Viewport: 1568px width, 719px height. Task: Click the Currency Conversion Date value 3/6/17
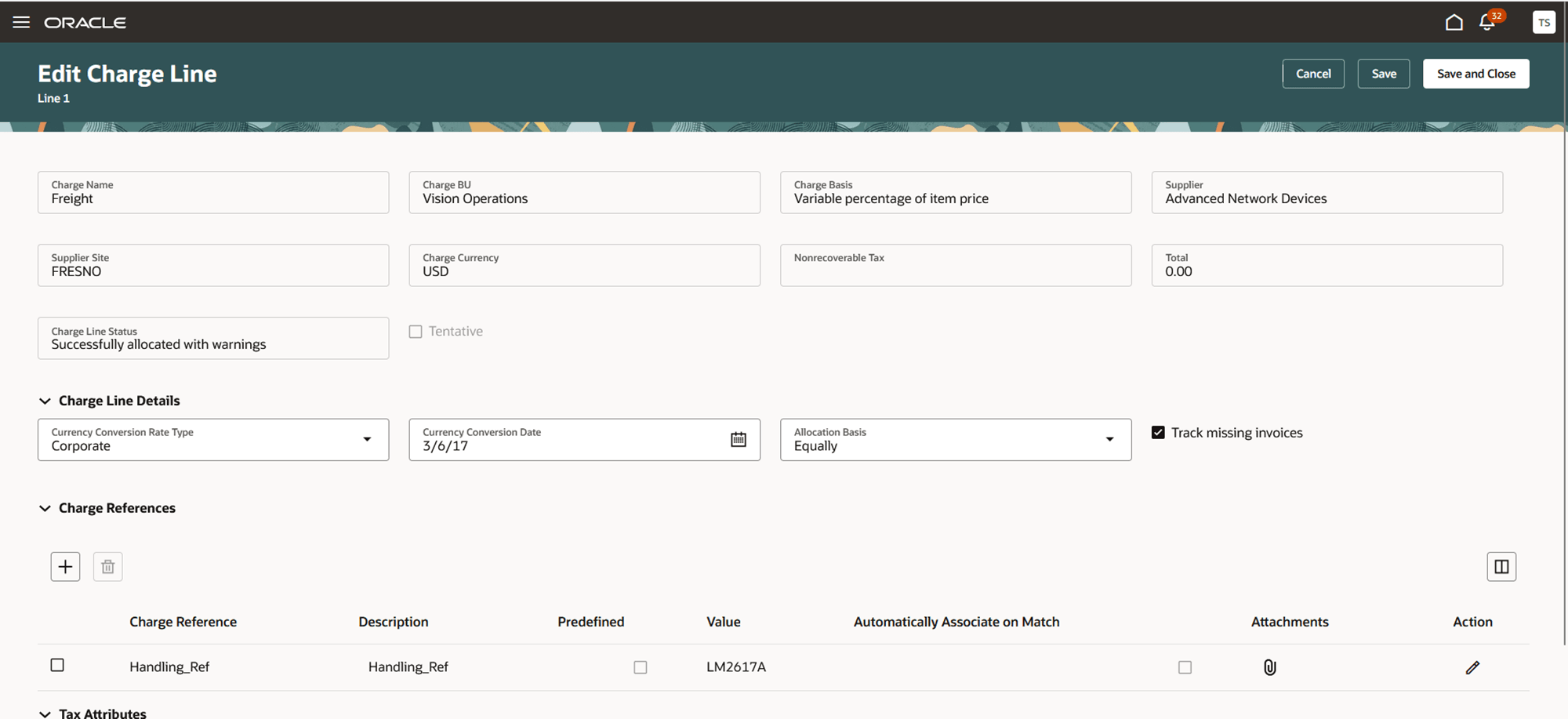coord(445,446)
